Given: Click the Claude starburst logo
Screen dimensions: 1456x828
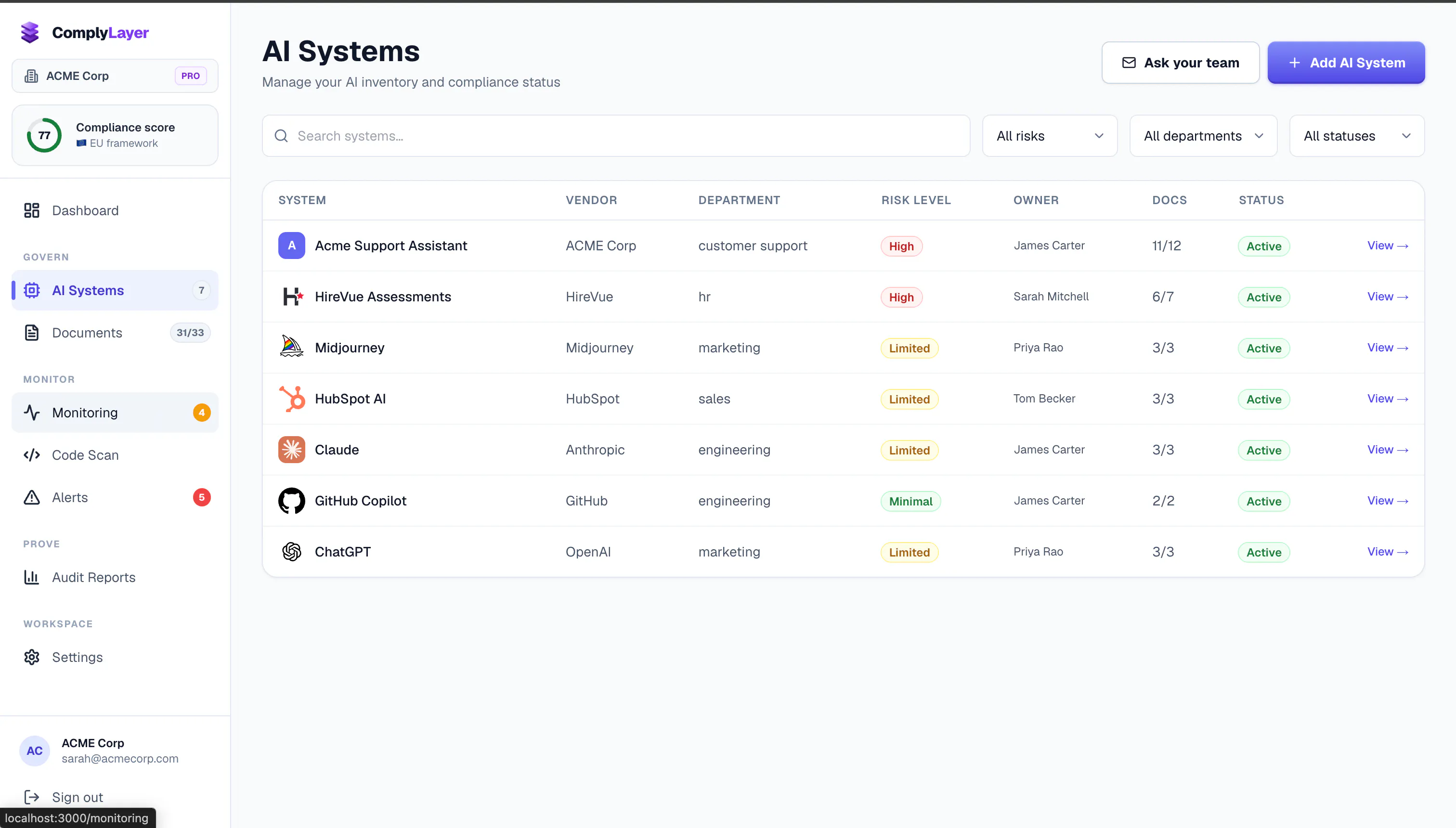Looking at the screenshot, I should coord(292,450).
